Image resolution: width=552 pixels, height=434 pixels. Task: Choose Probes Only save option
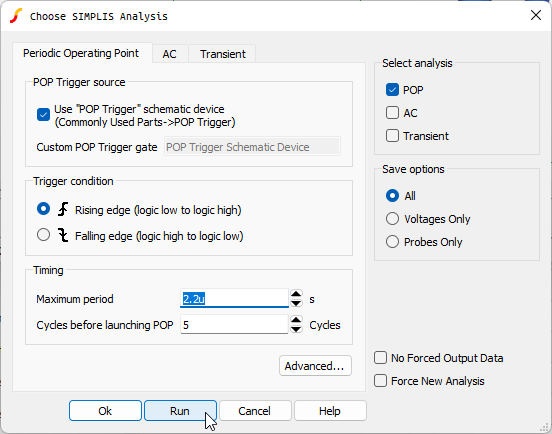coord(392,242)
